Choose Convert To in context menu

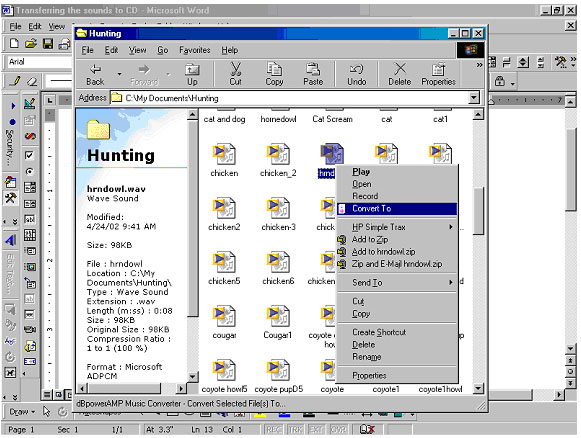[x=397, y=209]
